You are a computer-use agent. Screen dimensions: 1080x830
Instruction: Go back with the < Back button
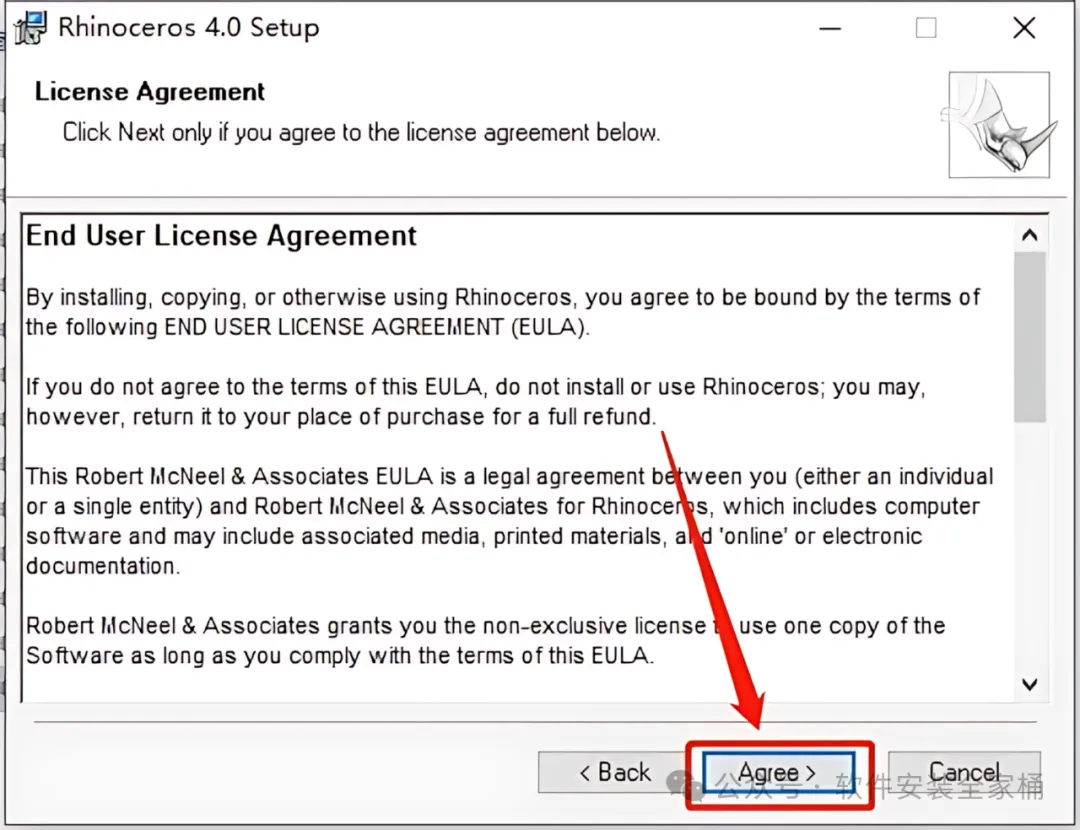(614, 773)
